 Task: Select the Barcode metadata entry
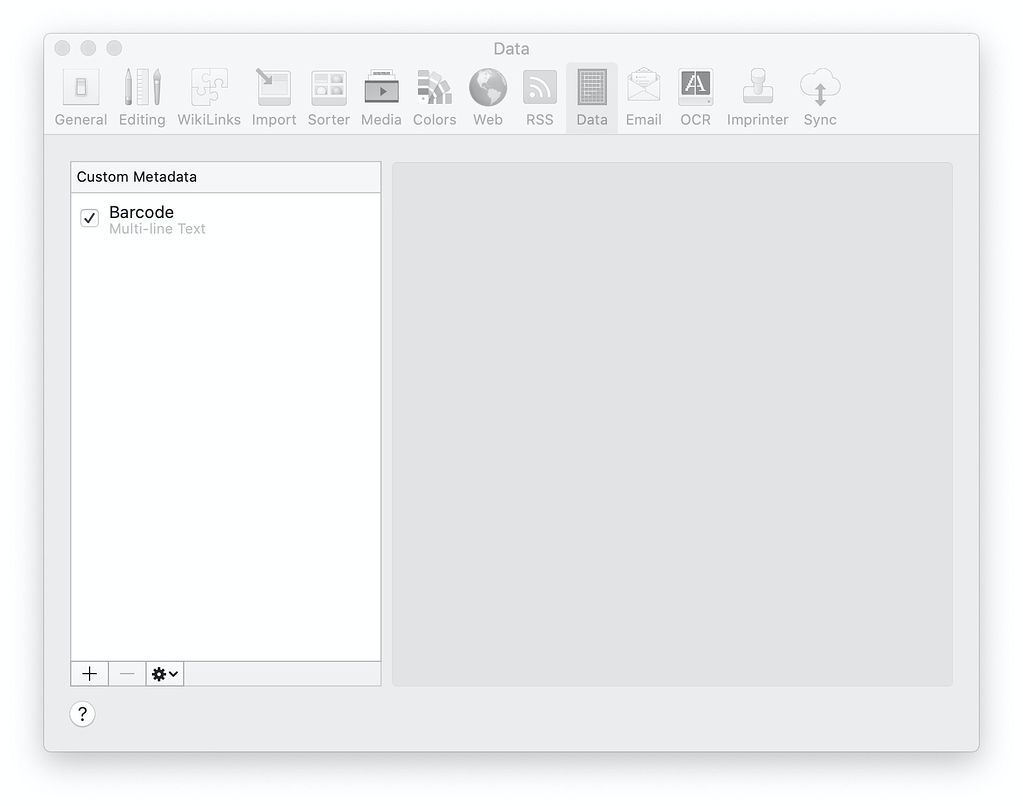coord(141,212)
